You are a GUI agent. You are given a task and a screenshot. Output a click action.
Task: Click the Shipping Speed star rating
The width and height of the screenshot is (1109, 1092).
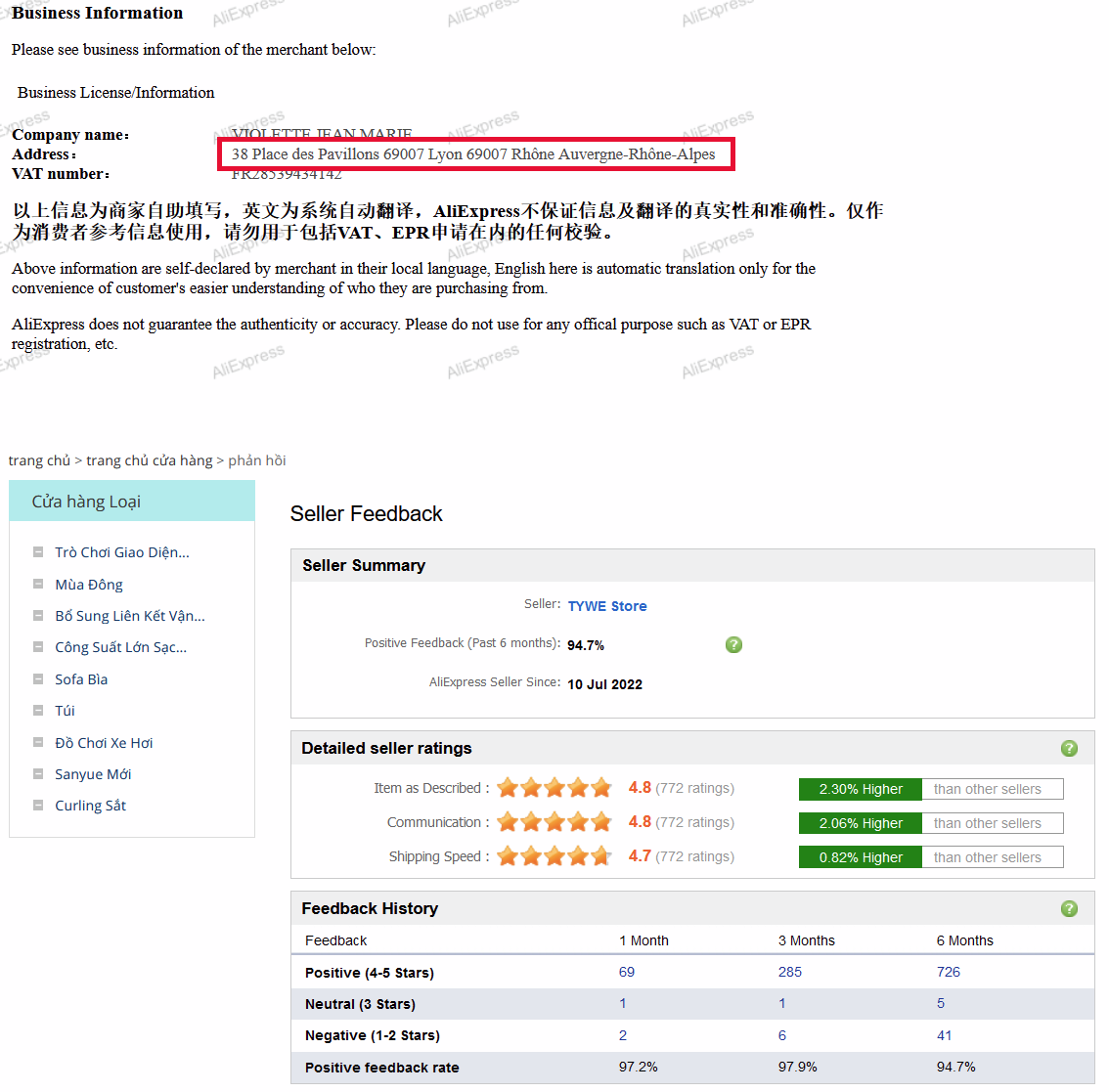pos(554,855)
